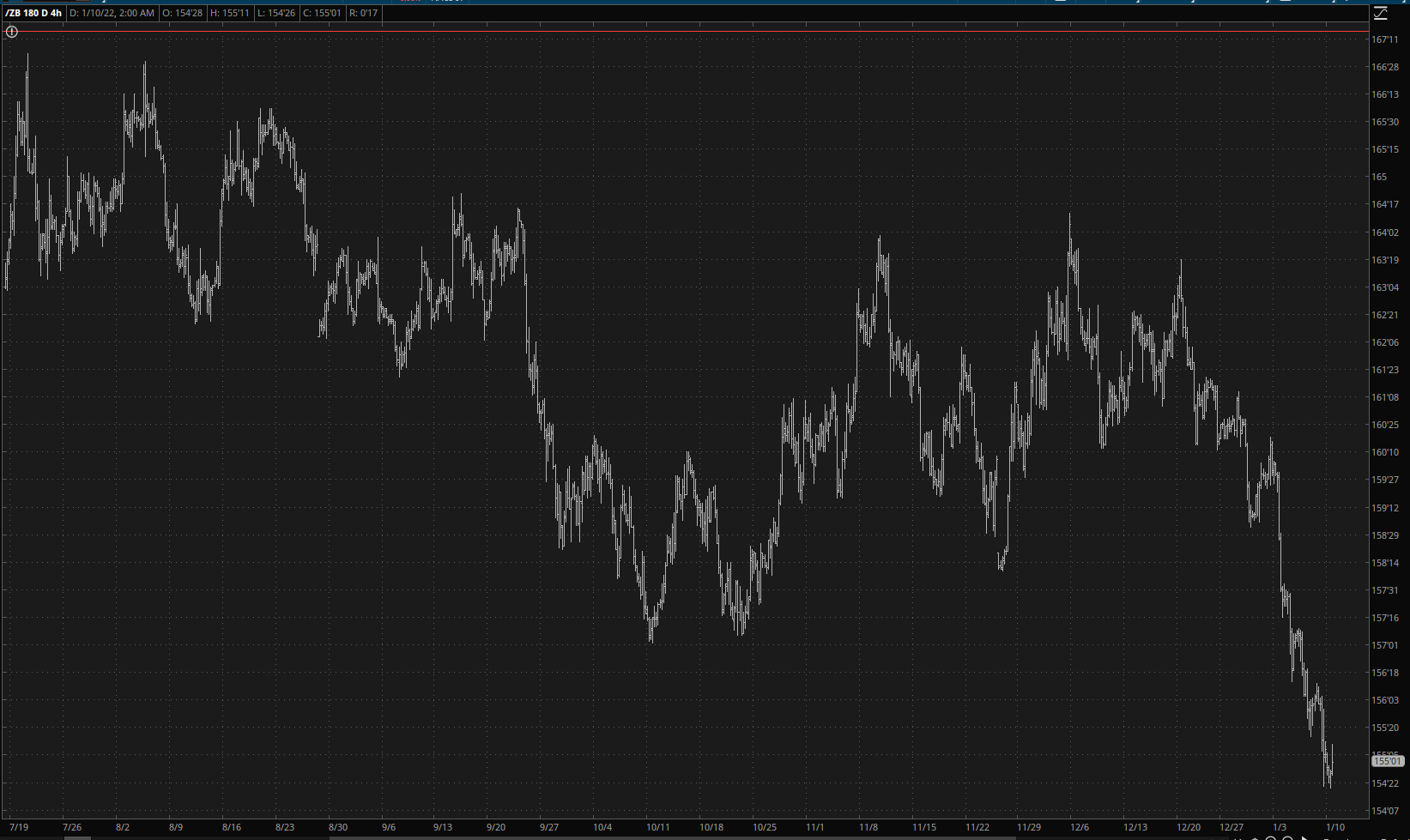Click the 165 label on the price axis
Viewport: 1410px width, 840px height.
(1379, 177)
